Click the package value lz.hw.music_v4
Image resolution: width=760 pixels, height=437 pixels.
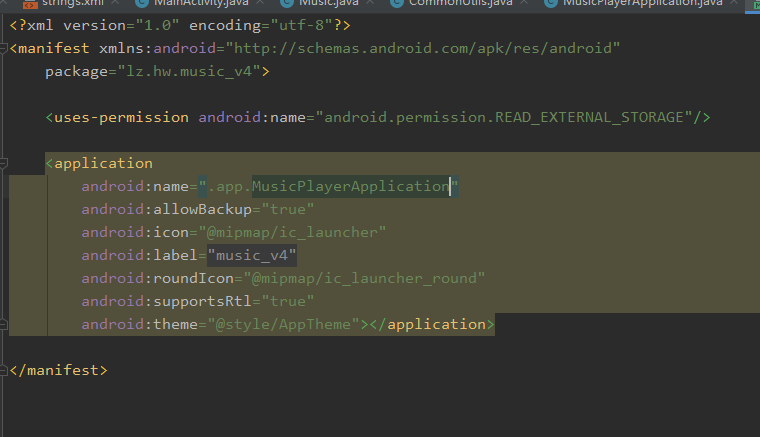[x=189, y=72]
